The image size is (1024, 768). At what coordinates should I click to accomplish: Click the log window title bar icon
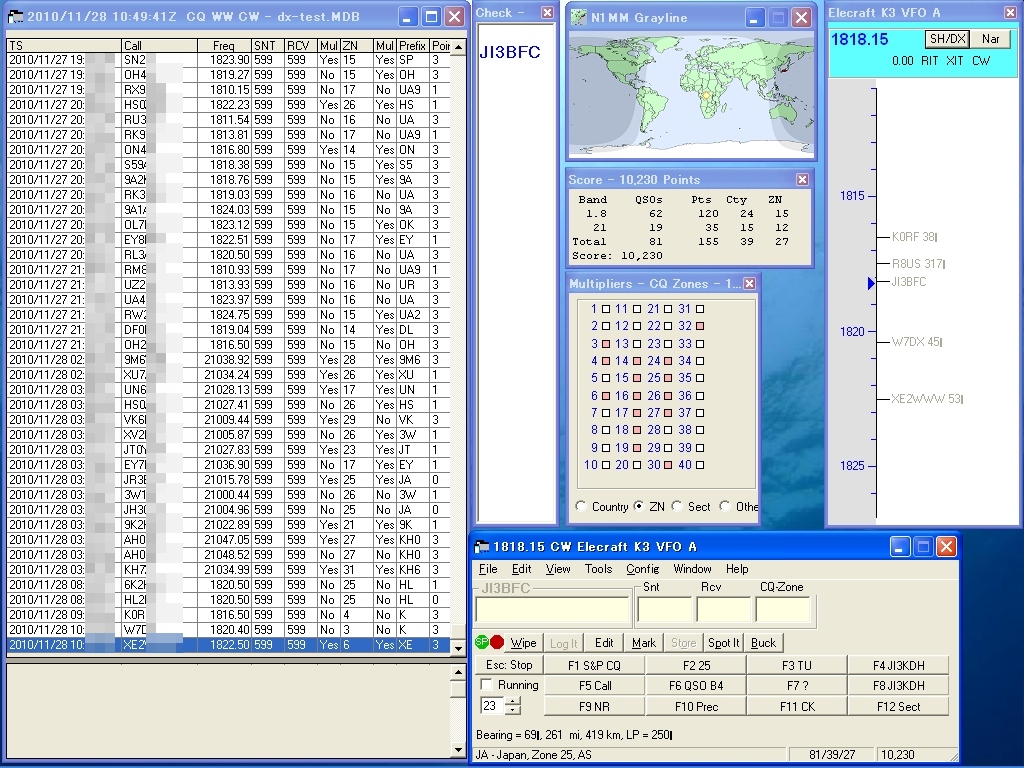16,17
